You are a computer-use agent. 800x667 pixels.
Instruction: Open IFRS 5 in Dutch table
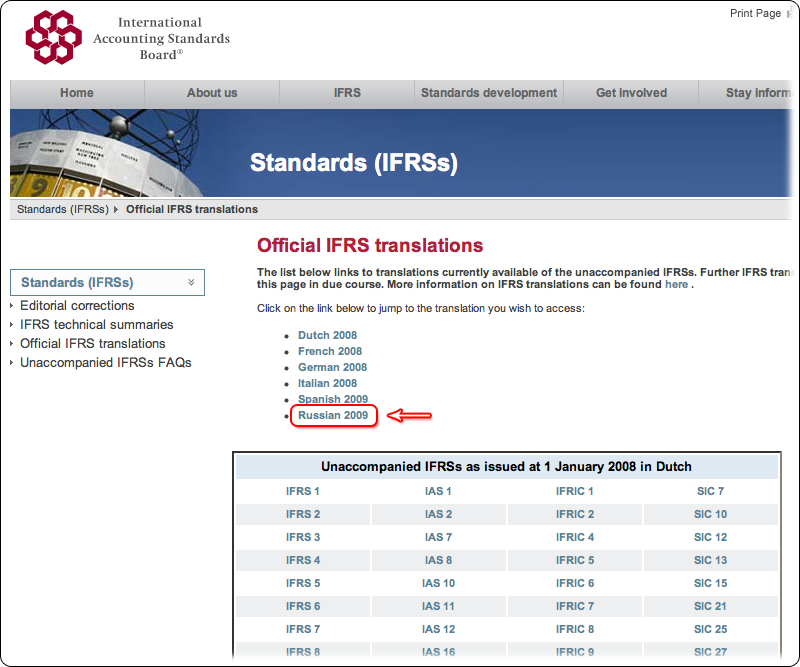303,583
